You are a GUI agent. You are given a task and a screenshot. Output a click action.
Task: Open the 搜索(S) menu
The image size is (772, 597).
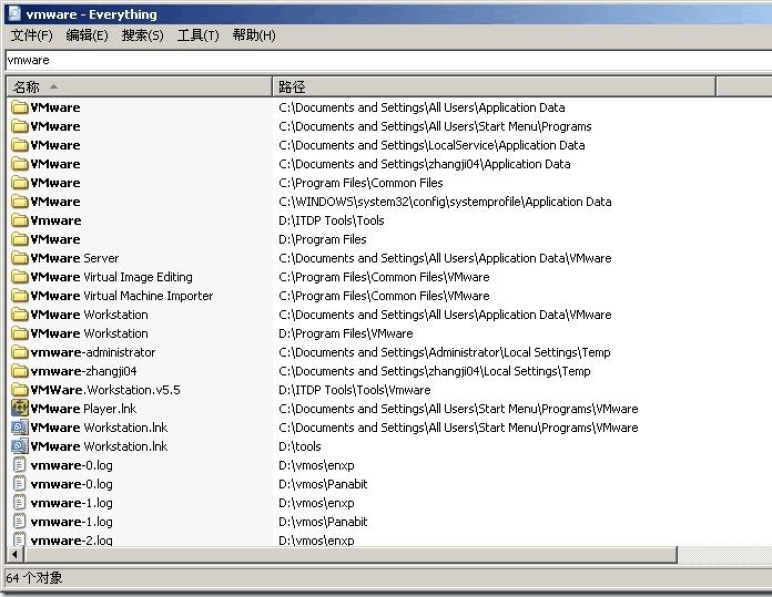[x=142, y=35]
